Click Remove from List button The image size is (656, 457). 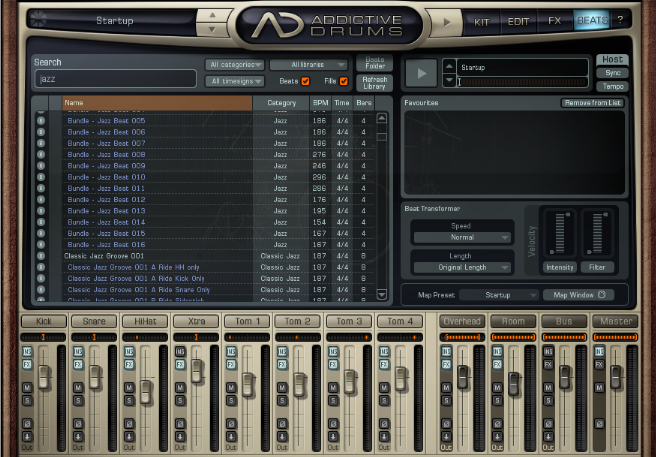point(592,103)
